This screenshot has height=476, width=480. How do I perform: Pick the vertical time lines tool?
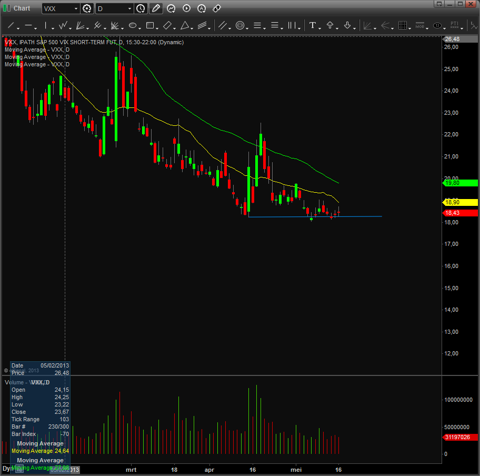tap(292, 25)
